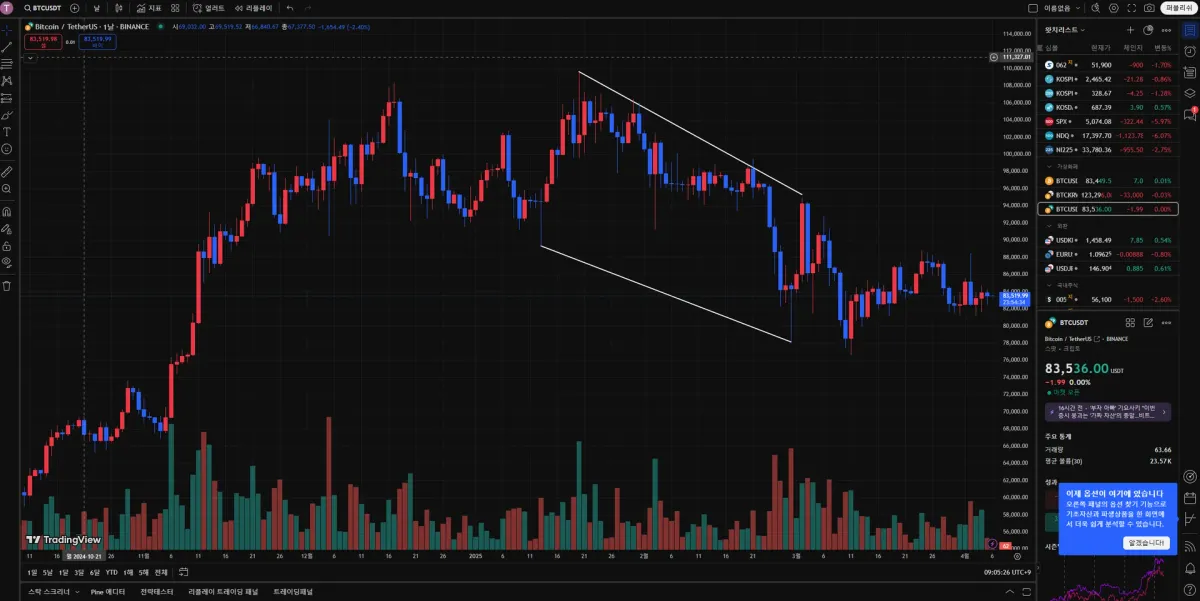Viewport: 1200px width, 601px height.
Task: Click the 퍼블리쉬 publish button
Action: pos(1178,8)
